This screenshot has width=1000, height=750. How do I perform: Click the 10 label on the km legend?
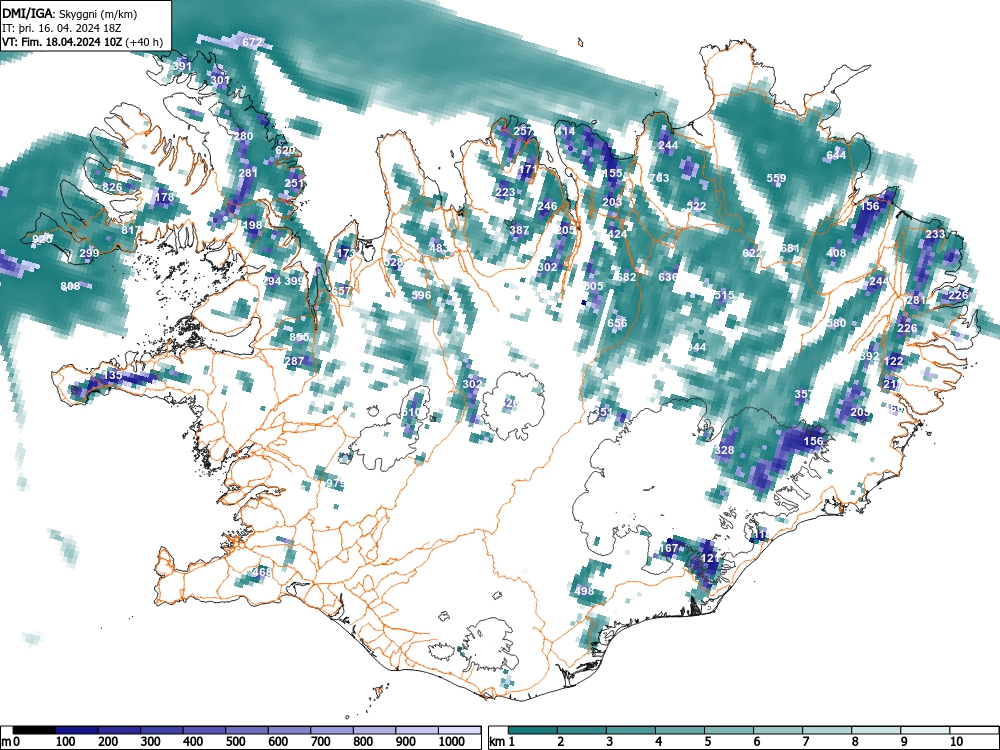955,742
